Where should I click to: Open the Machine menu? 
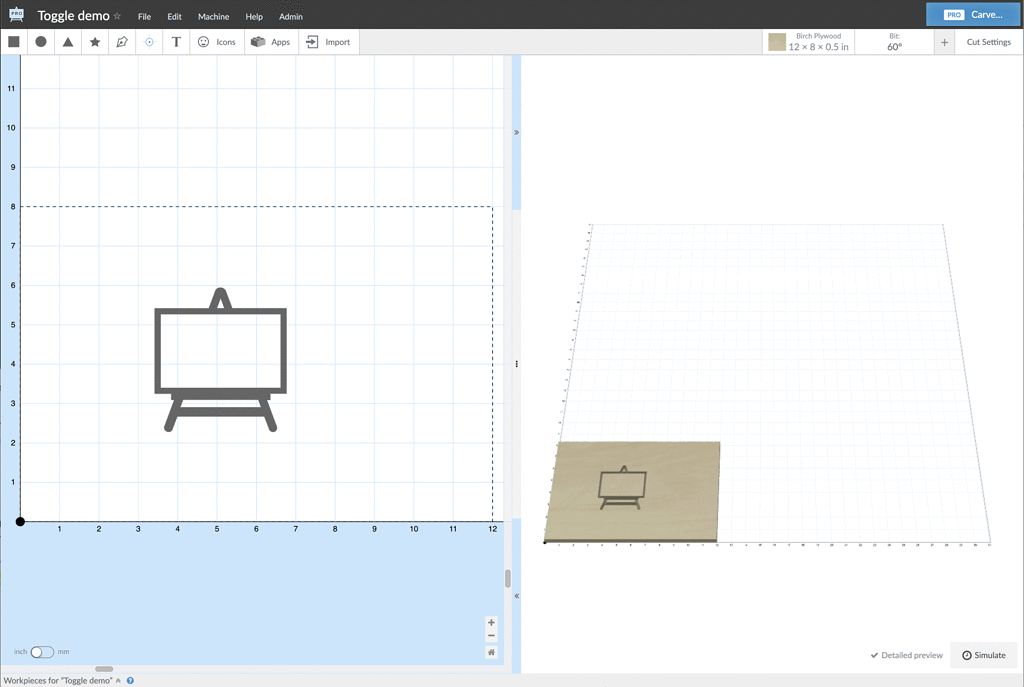click(213, 16)
